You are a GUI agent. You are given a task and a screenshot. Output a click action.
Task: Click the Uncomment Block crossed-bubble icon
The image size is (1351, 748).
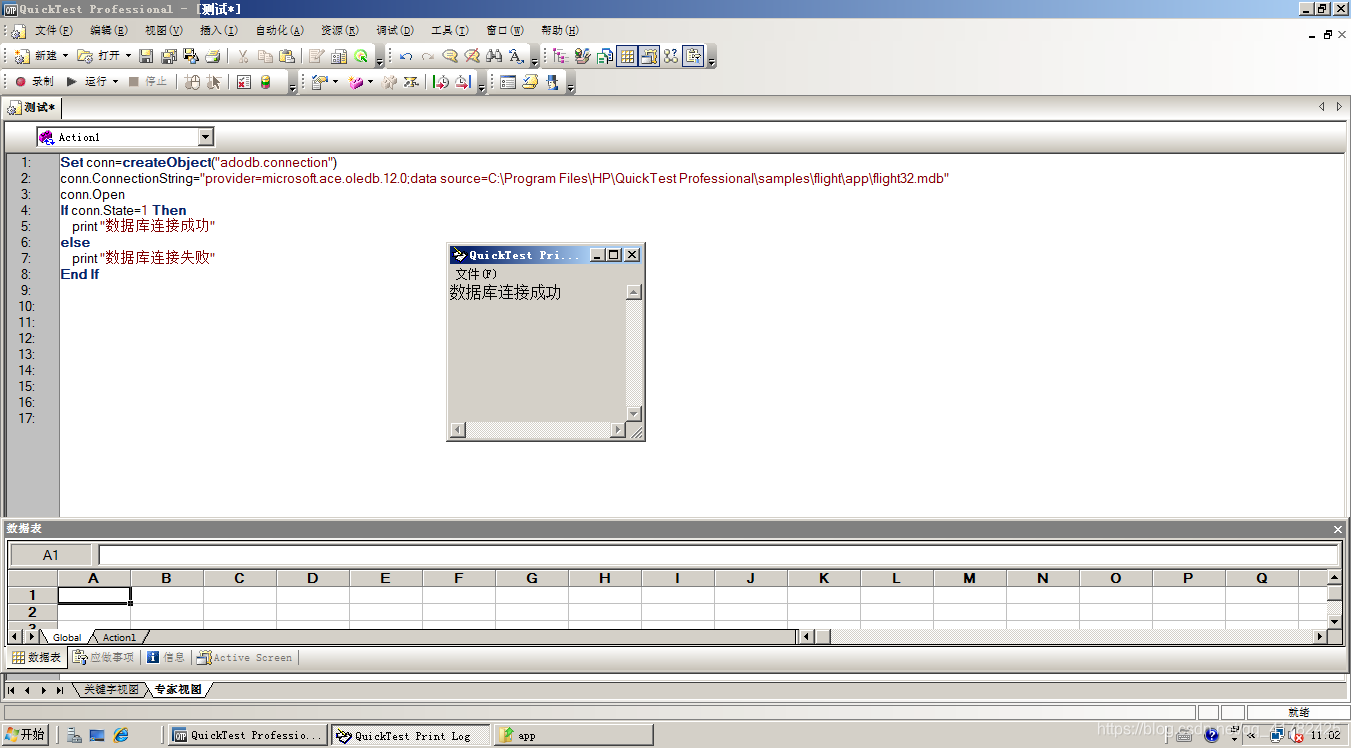[472, 56]
